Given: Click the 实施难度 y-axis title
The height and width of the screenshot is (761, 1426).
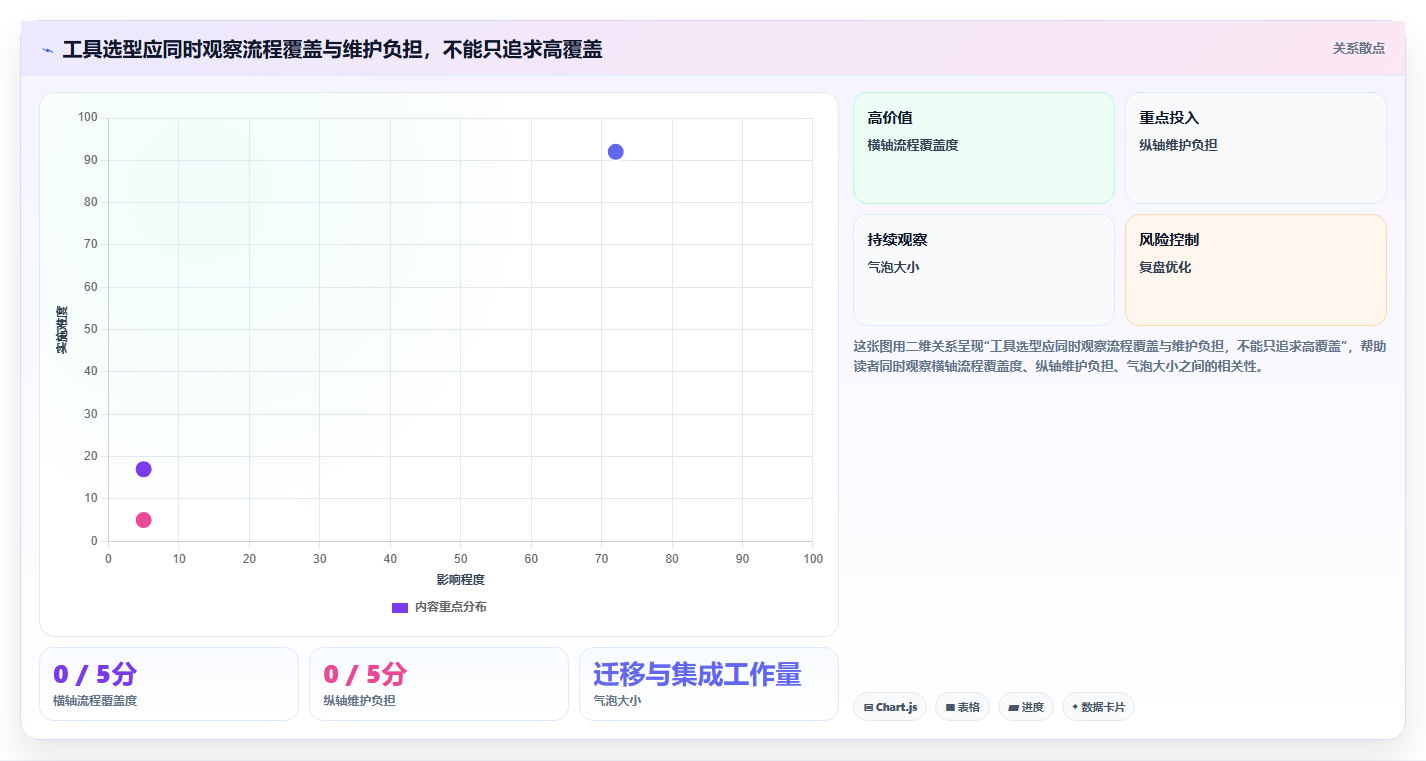Looking at the screenshot, I should point(62,329).
